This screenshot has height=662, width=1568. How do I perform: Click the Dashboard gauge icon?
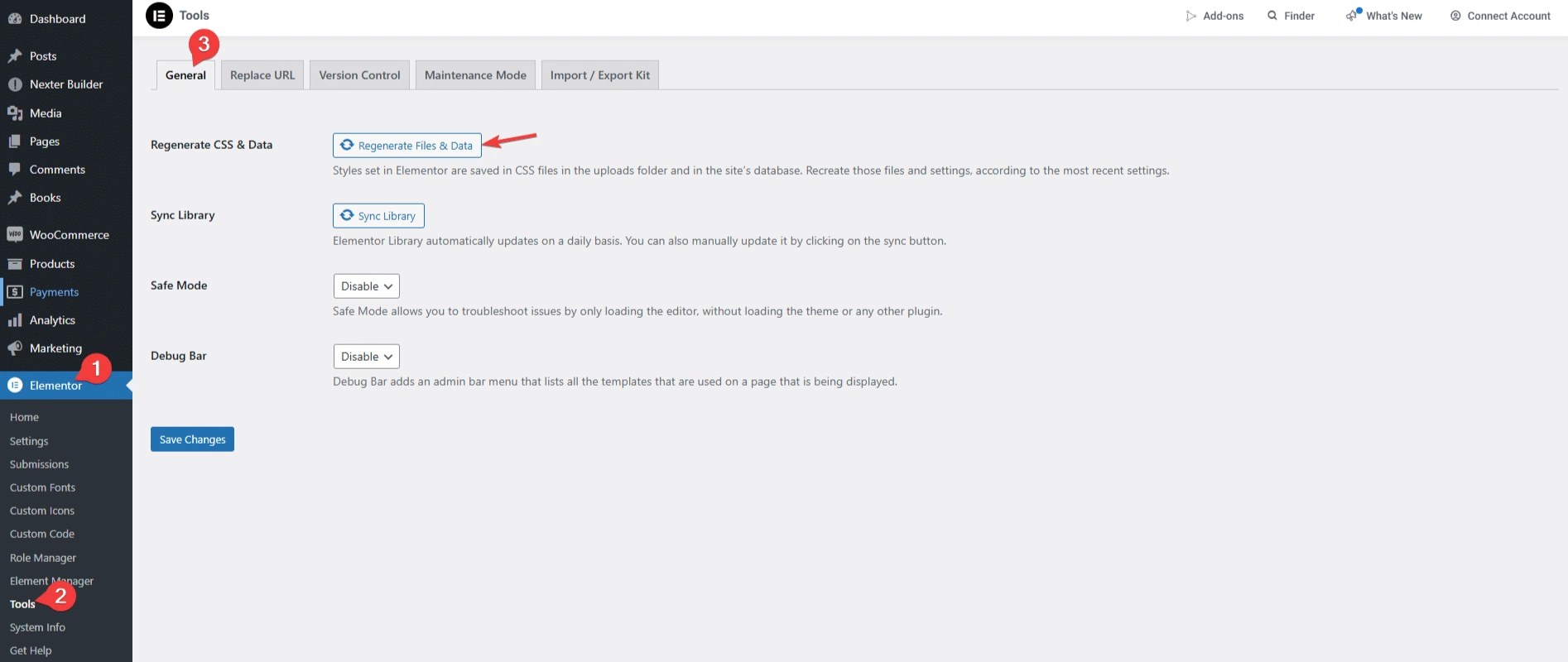click(x=15, y=19)
